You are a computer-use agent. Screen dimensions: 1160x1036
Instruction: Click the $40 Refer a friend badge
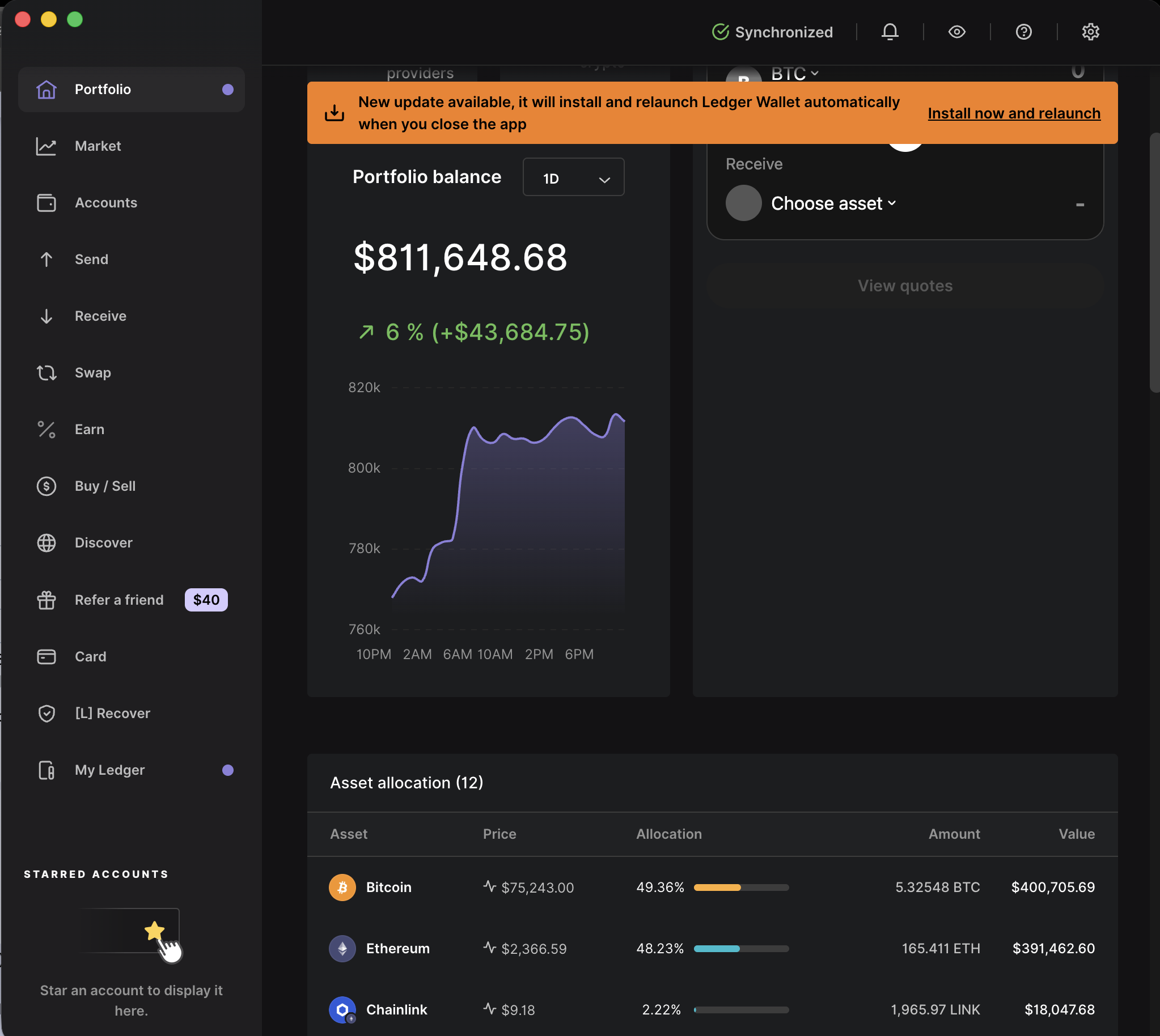point(206,600)
